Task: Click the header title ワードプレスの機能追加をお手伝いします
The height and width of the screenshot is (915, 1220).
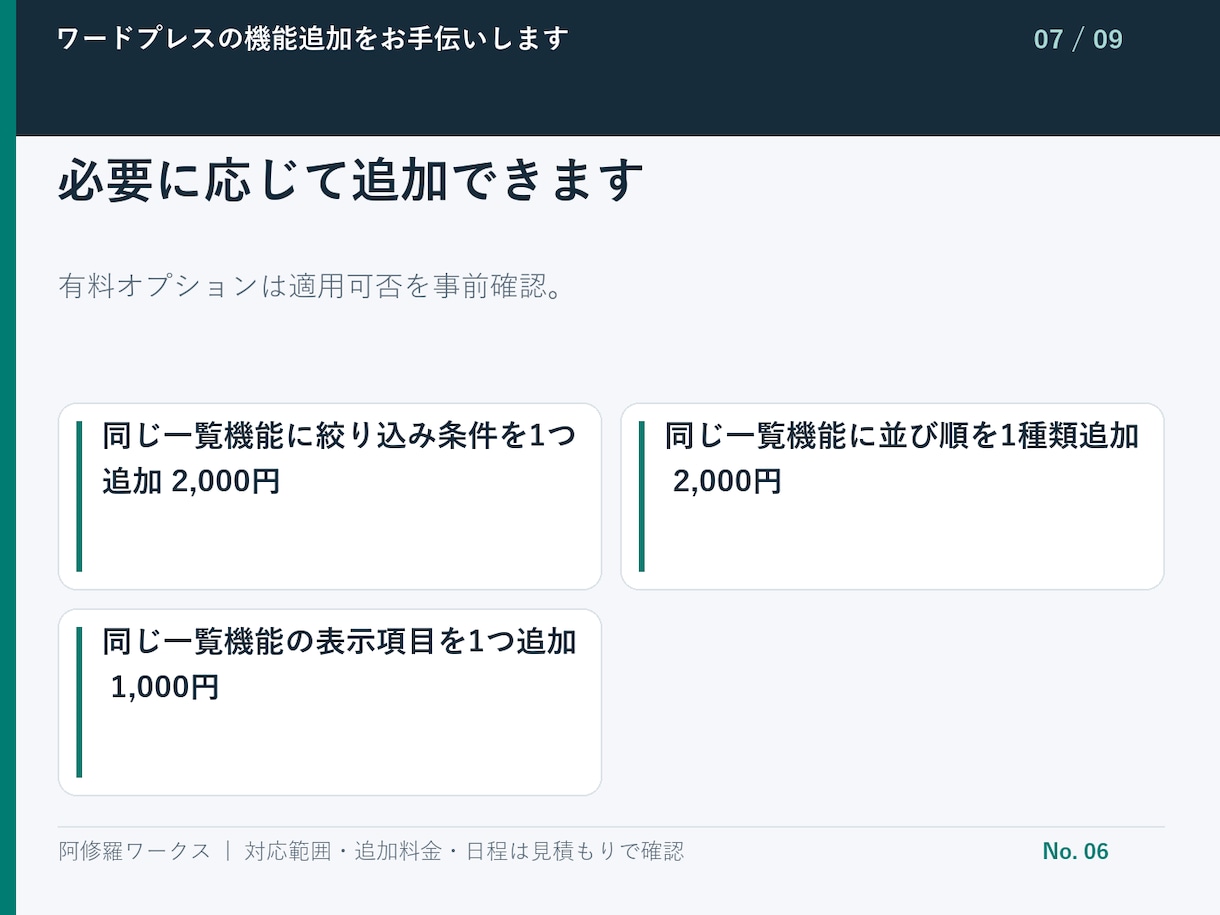Action: pyautogui.click(x=313, y=39)
